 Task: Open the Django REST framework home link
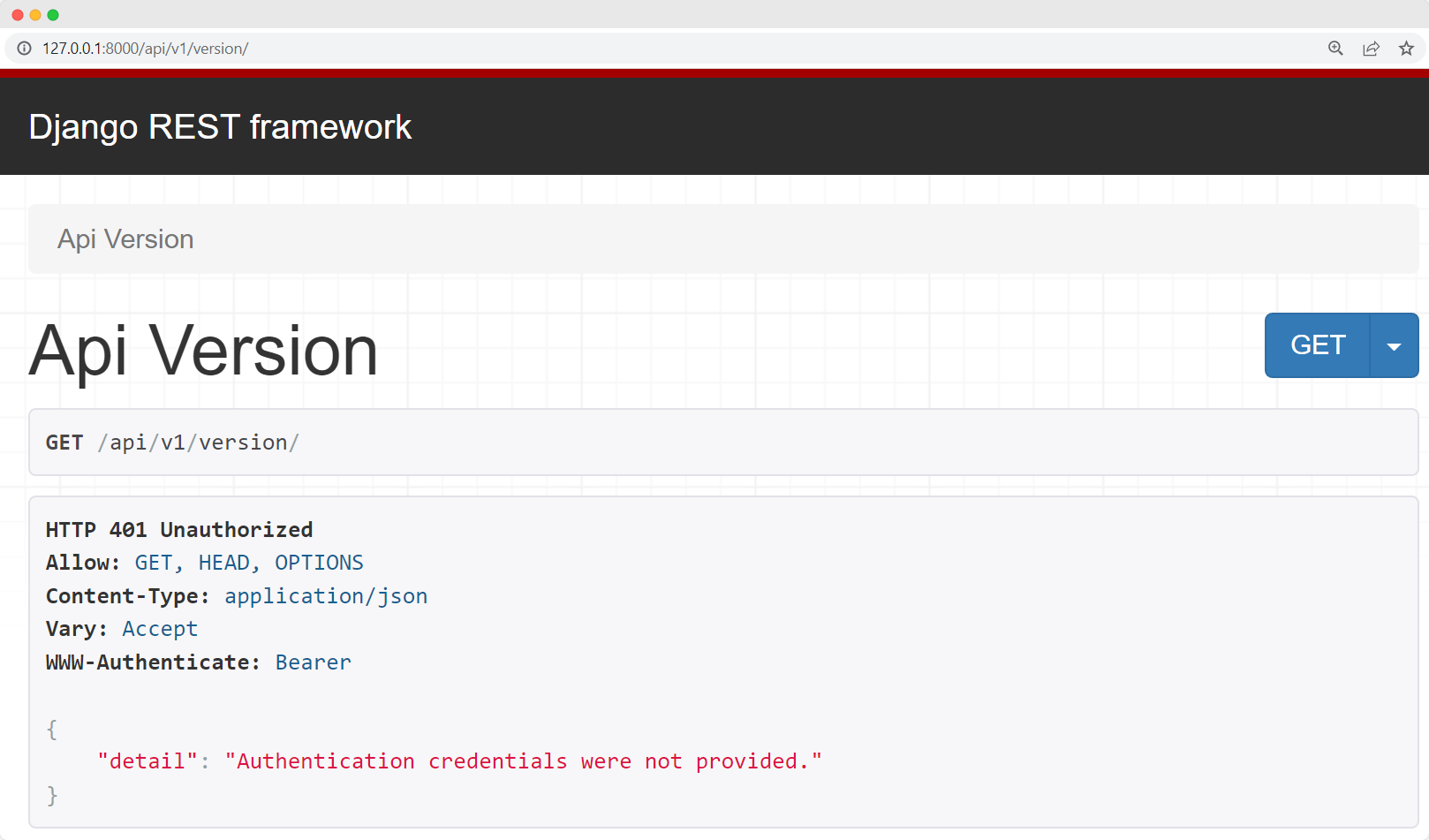[x=220, y=127]
